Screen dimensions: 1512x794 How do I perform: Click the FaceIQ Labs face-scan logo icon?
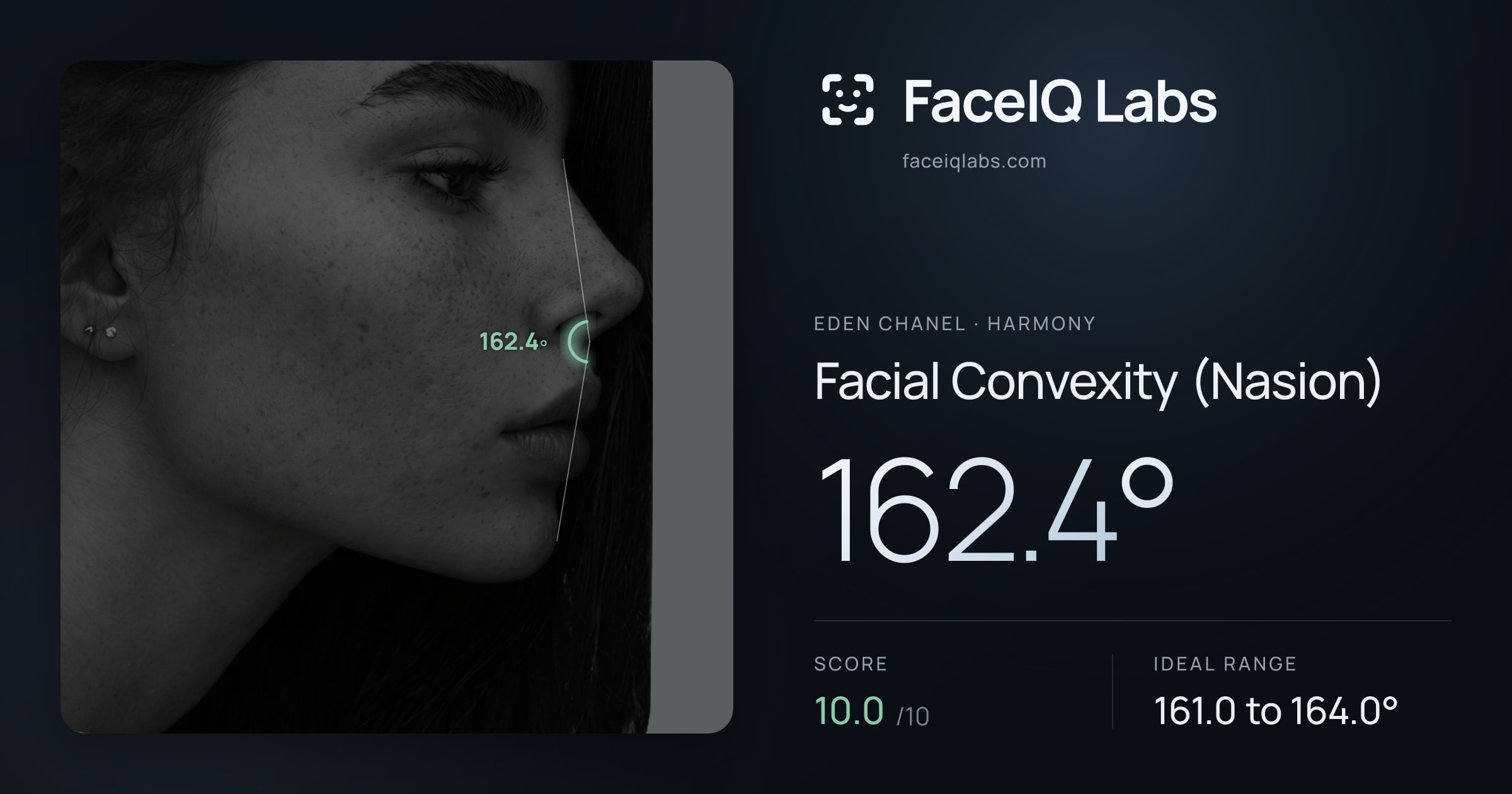tap(848, 100)
